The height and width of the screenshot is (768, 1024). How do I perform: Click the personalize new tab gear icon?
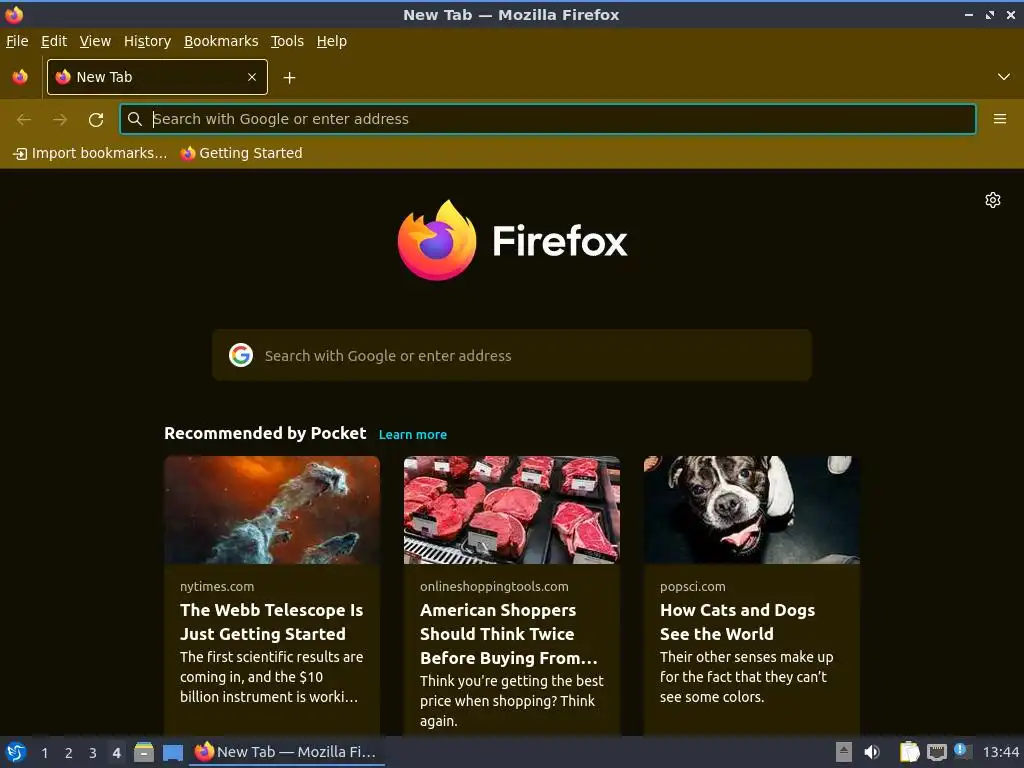(993, 200)
